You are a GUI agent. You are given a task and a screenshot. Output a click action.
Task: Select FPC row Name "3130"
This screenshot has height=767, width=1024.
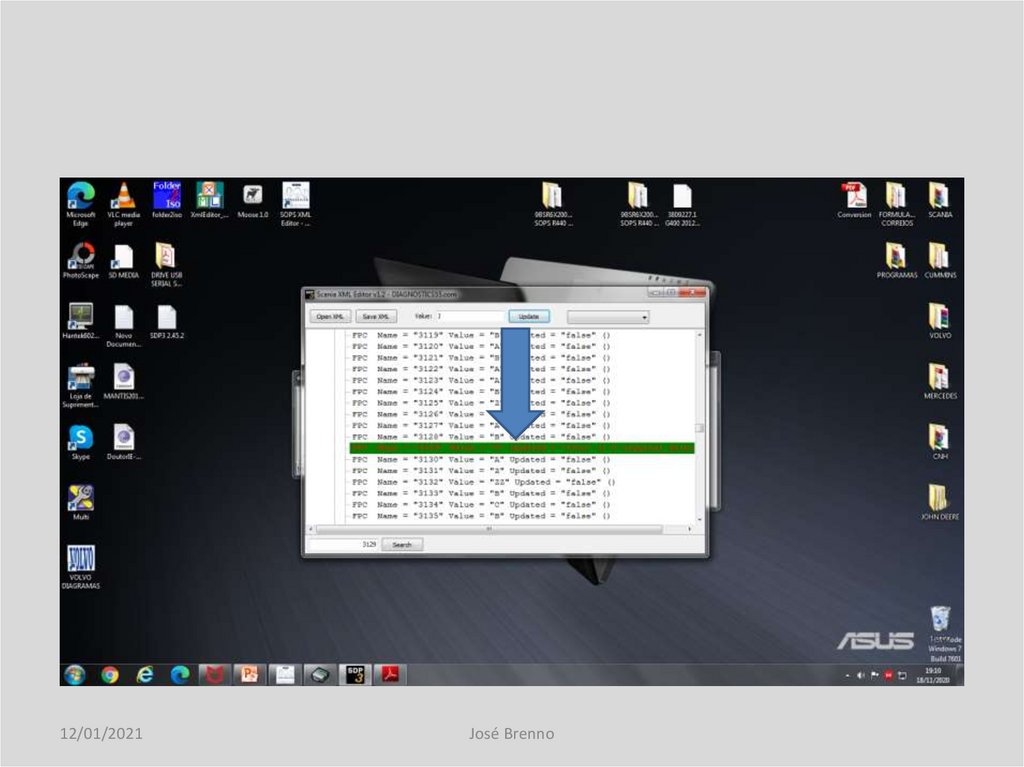(x=481, y=459)
